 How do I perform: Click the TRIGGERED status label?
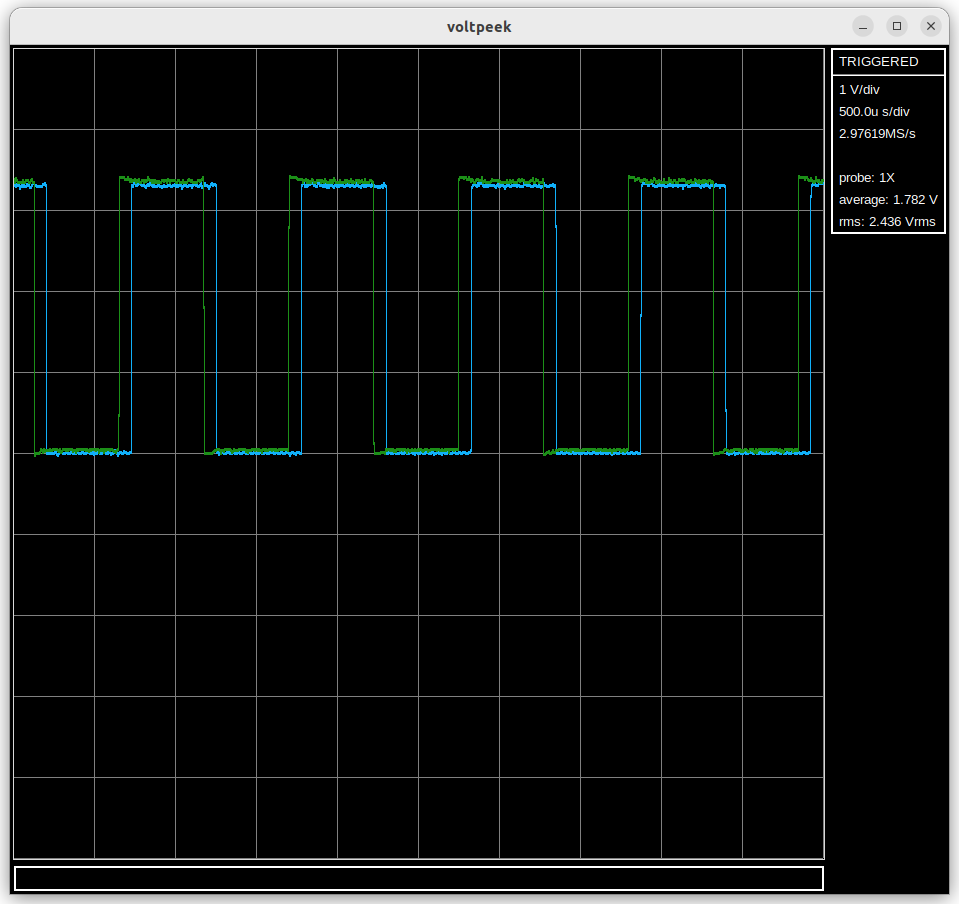coord(878,62)
